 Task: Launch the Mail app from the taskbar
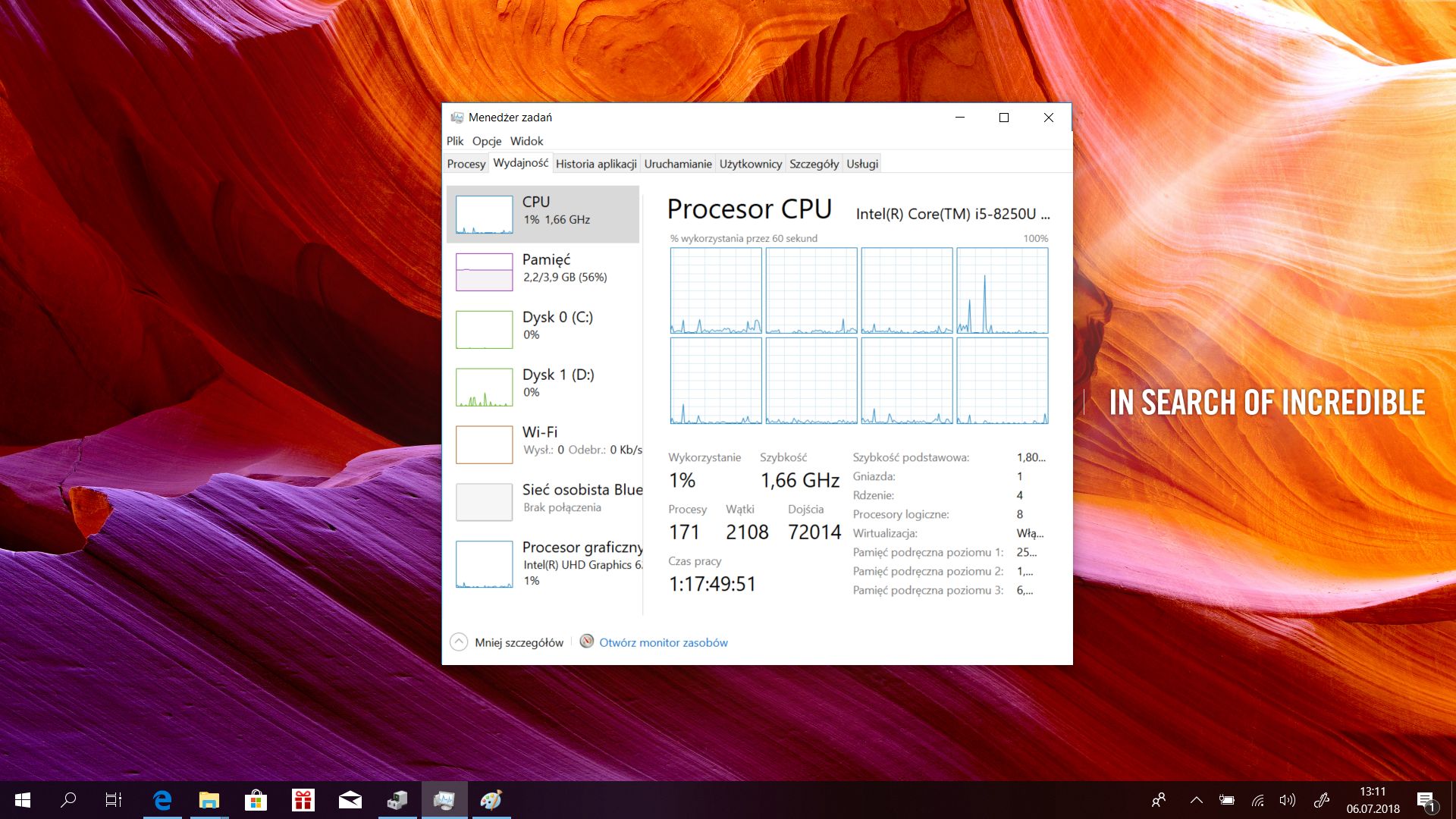coord(350,800)
